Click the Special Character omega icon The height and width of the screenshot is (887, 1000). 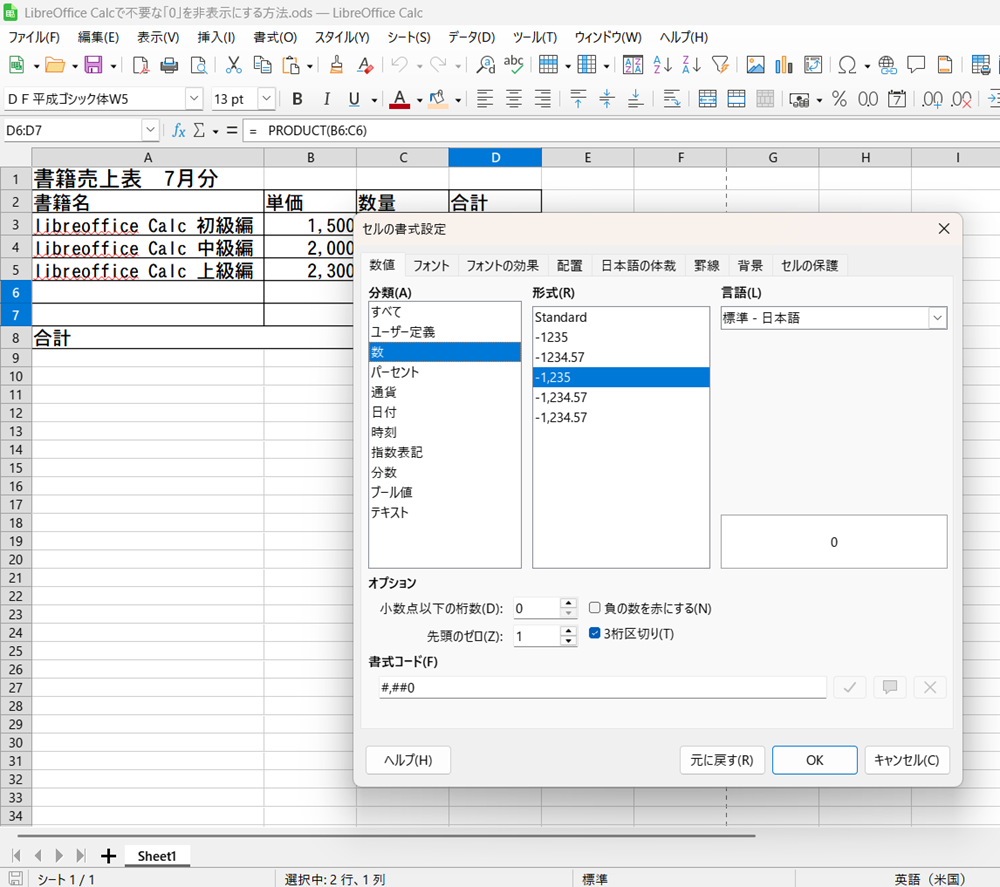click(x=847, y=65)
